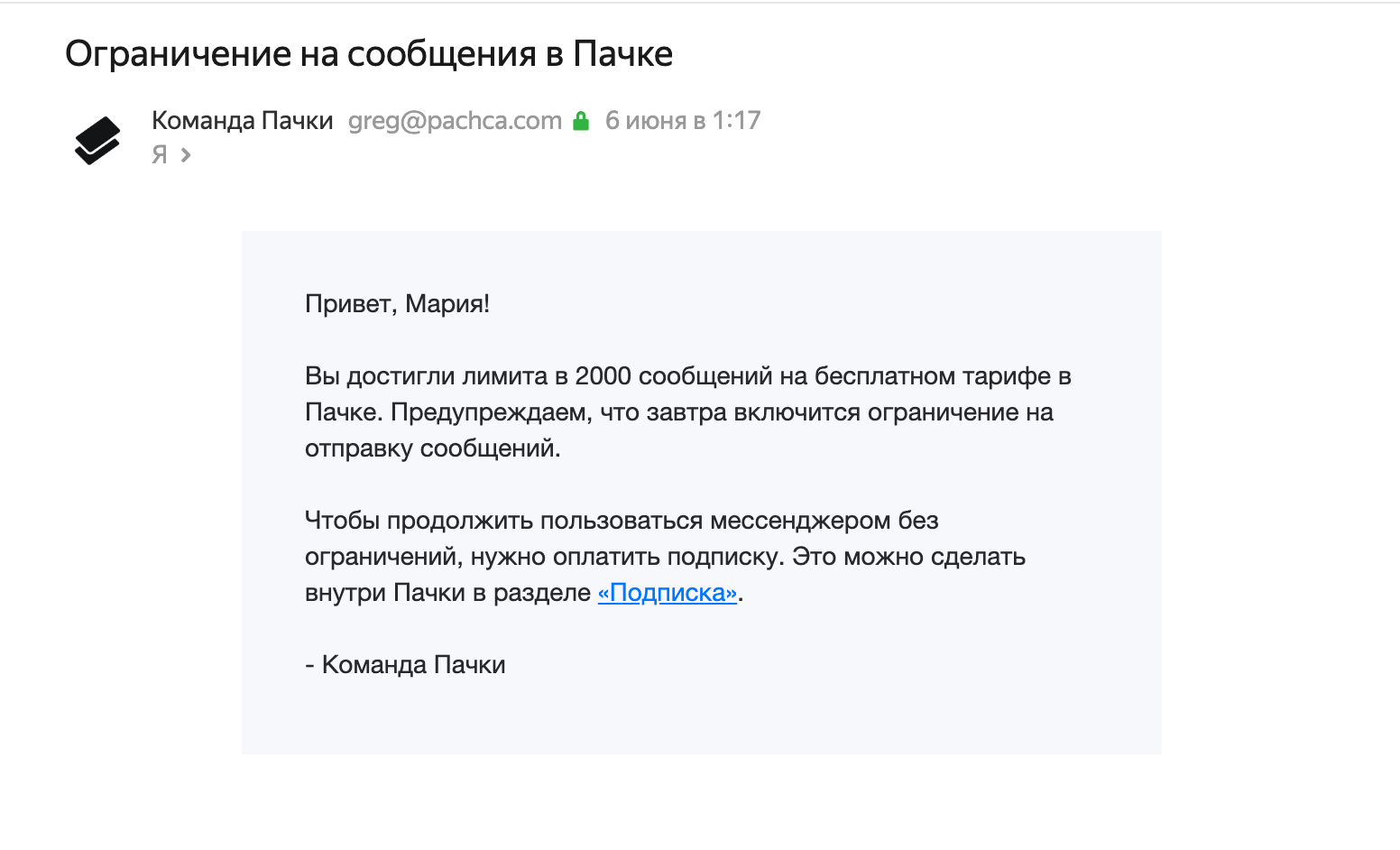Viewport: 1400px width, 850px height.
Task: Click the line "отправку сообщений."
Action: click(x=433, y=448)
